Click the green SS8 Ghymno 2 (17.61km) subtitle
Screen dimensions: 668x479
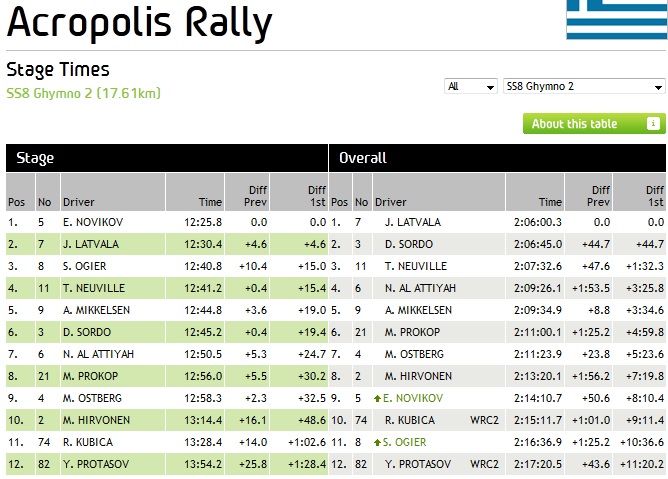tap(83, 94)
